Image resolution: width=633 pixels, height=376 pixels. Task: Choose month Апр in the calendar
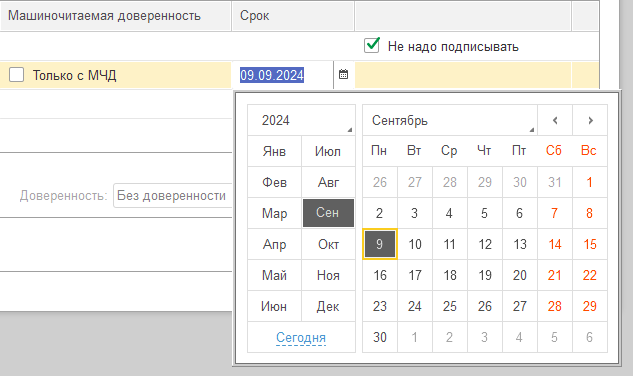point(275,244)
